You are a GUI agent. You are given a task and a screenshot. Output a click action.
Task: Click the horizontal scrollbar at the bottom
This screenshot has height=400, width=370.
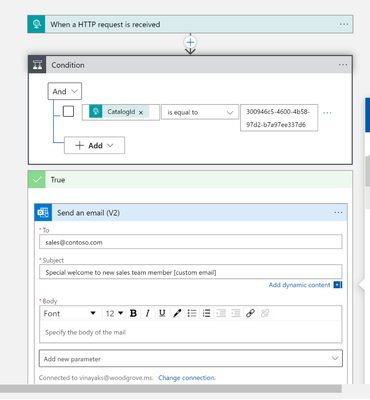[x=171, y=389]
